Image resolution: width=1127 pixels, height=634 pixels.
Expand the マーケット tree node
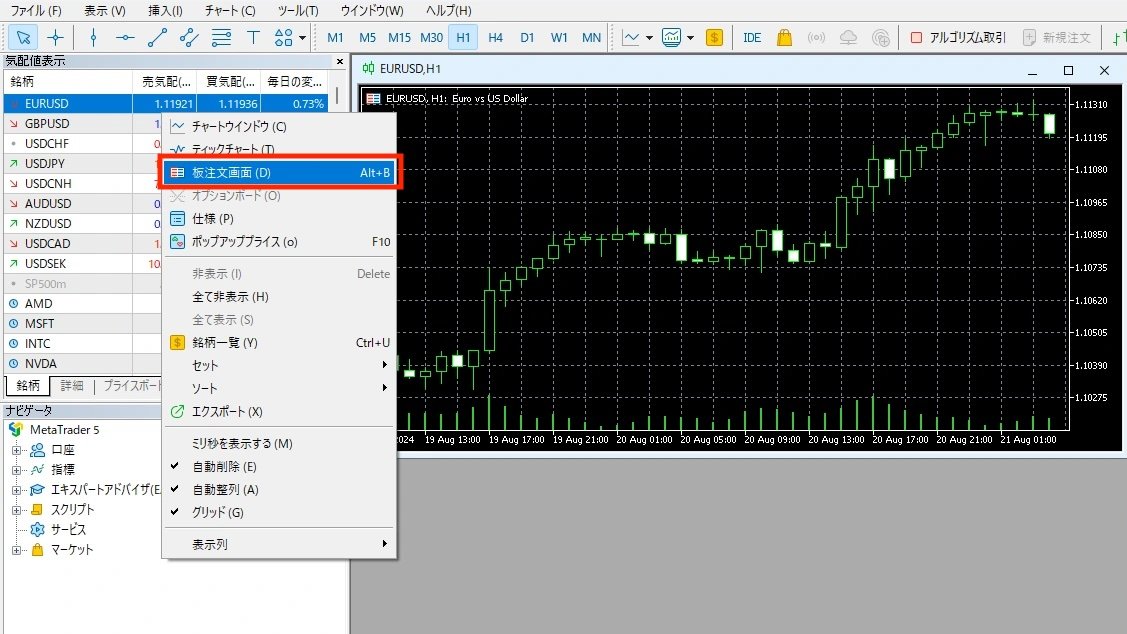16,550
